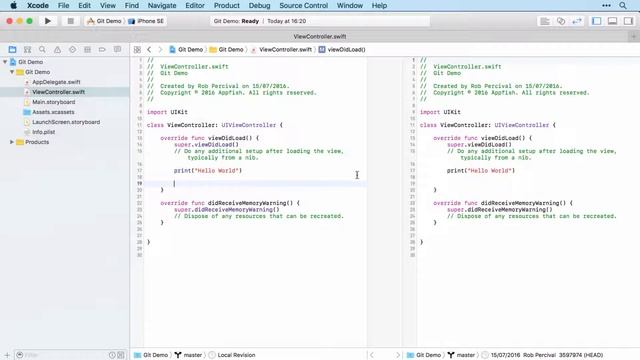This screenshot has width=640, height=360.
Task: Go back in editor history
Action: pyautogui.click(x=149, y=49)
